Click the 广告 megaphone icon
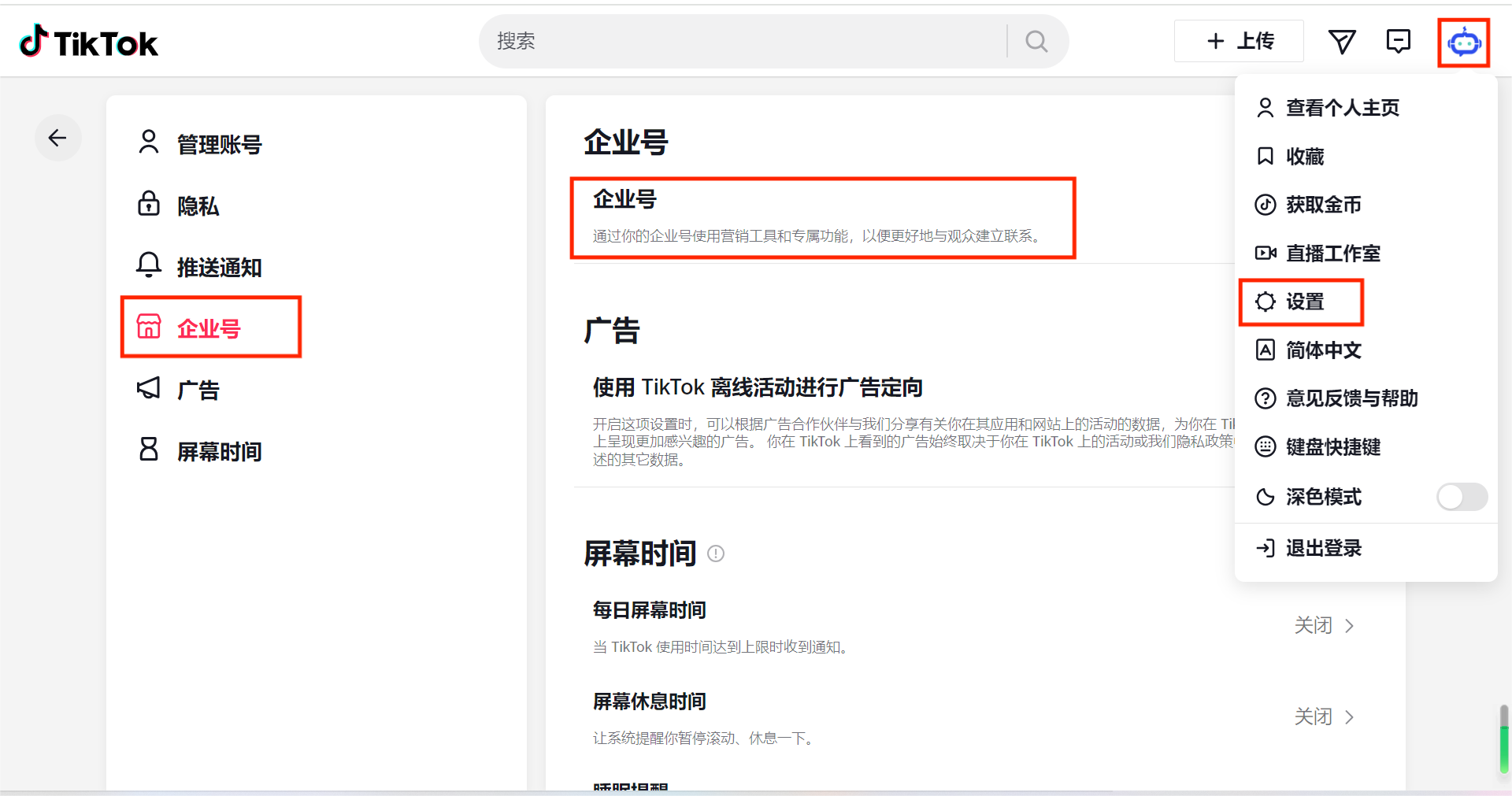 click(149, 388)
